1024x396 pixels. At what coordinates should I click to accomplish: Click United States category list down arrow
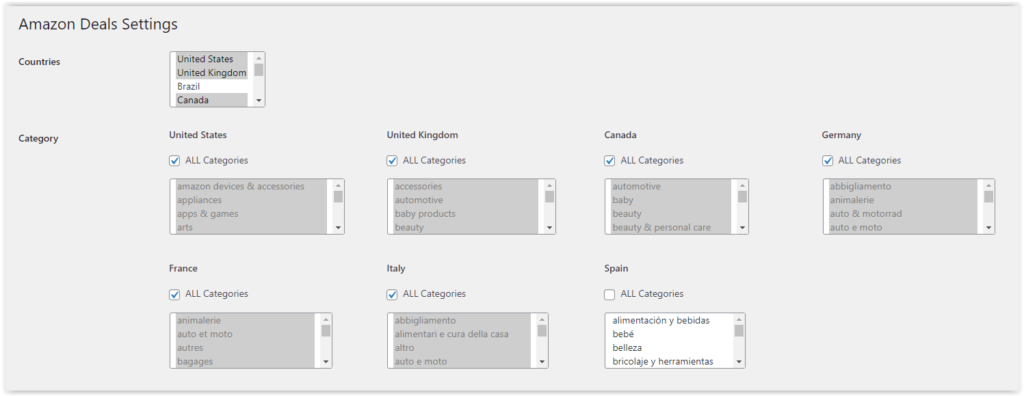click(338, 228)
